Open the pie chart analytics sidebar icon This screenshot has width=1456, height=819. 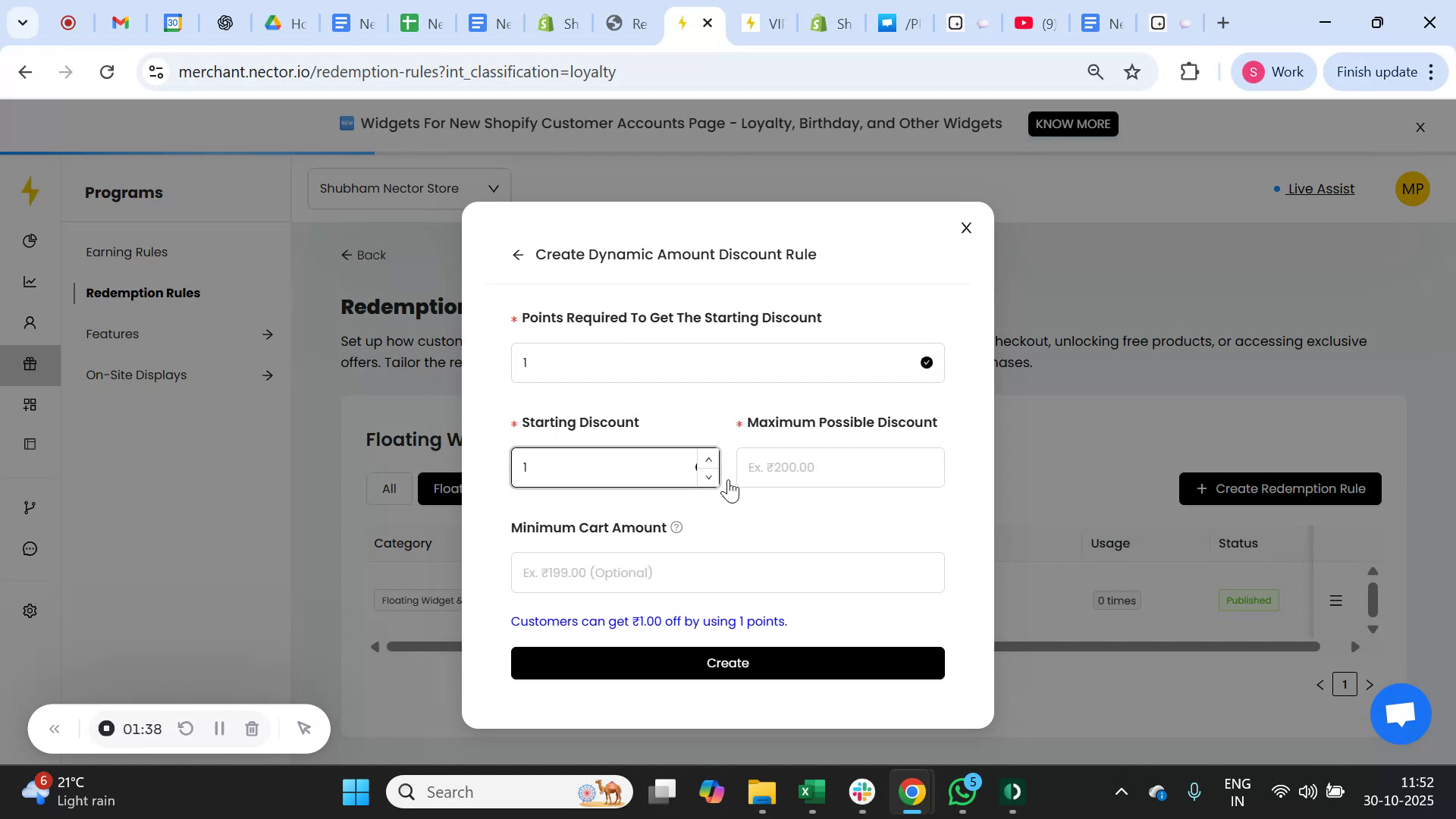point(30,240)
